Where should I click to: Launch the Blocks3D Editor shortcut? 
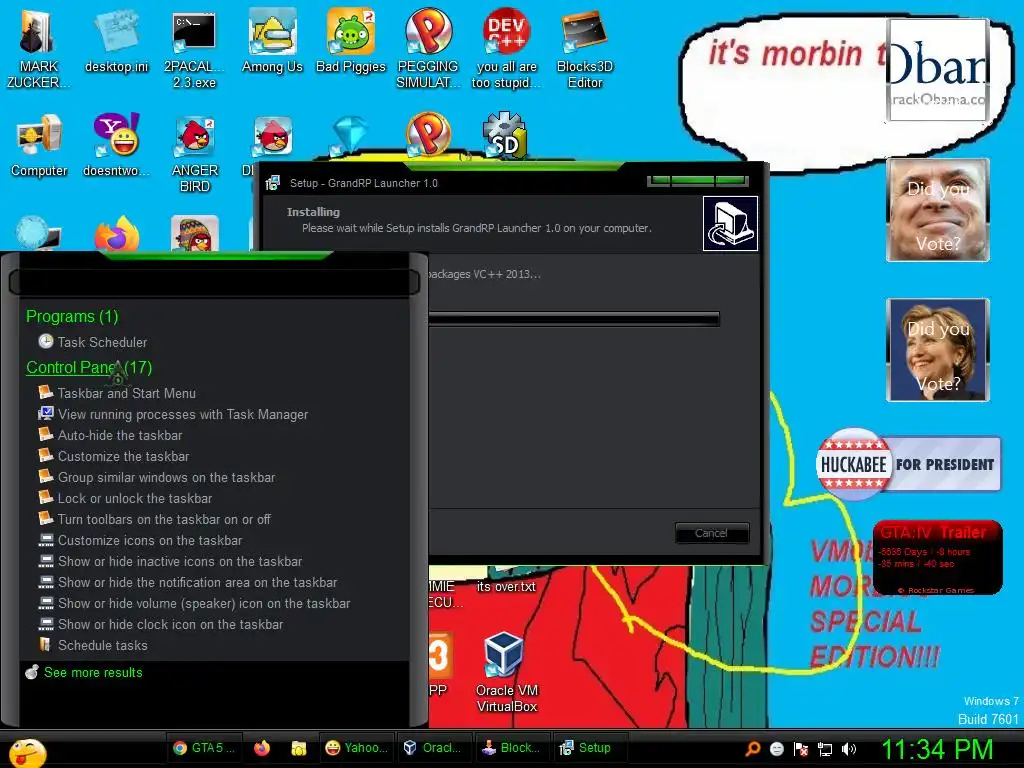pos(584,49)
